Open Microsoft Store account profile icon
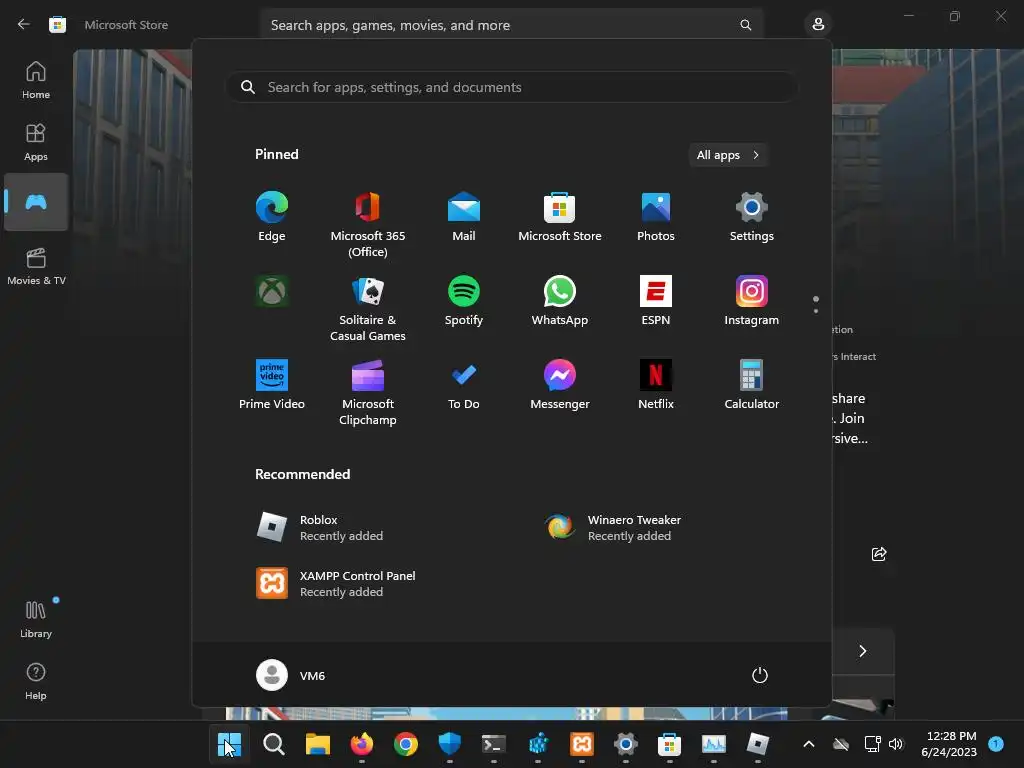 pos(818,25)
